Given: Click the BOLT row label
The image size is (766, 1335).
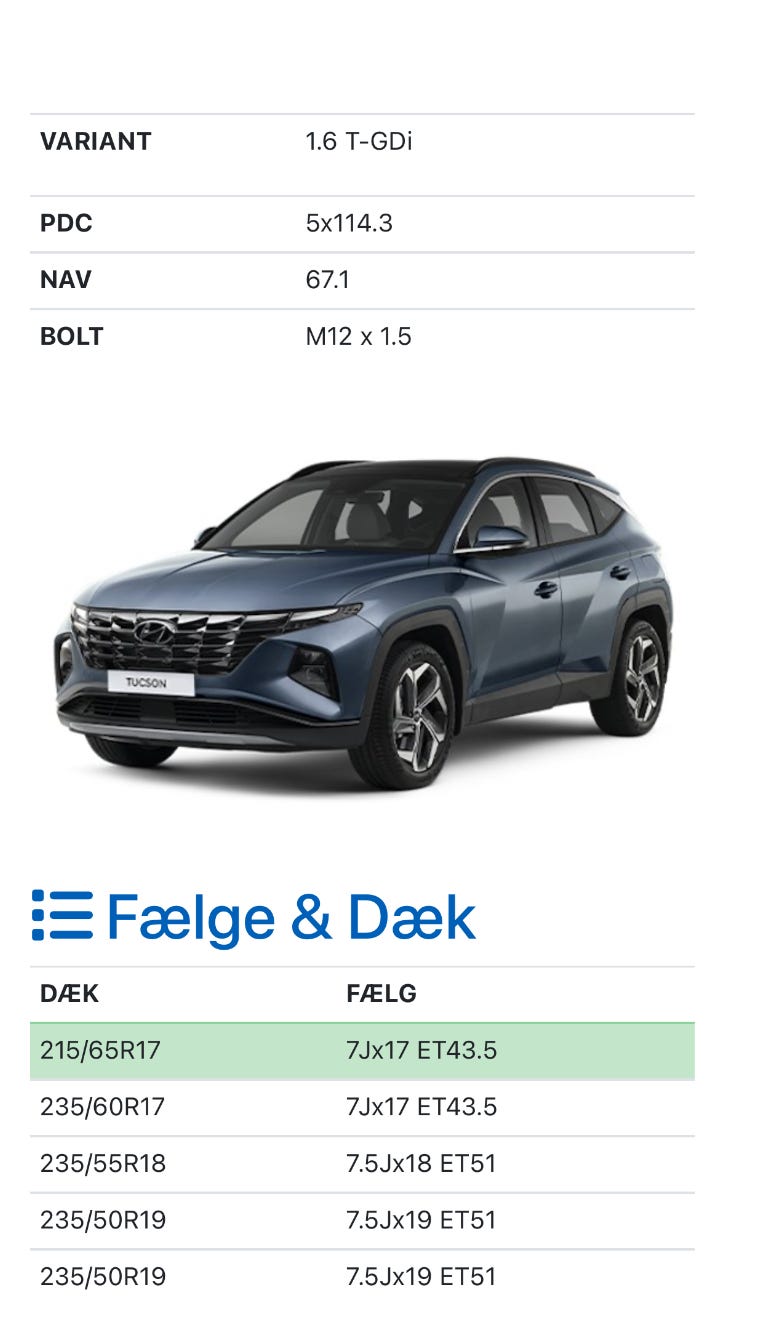Looking at the screenshot, I should 72,337.
